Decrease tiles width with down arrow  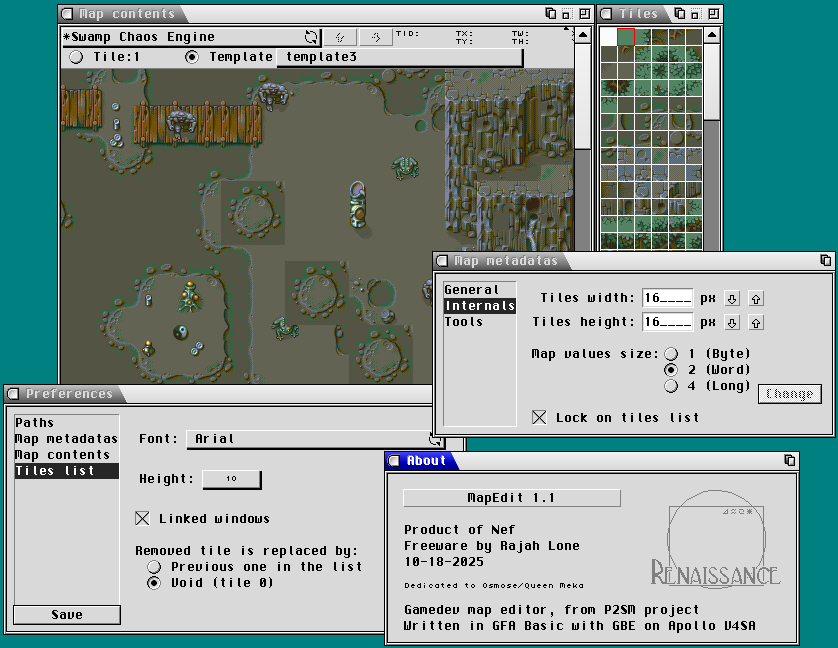click(x=731, y=298)
